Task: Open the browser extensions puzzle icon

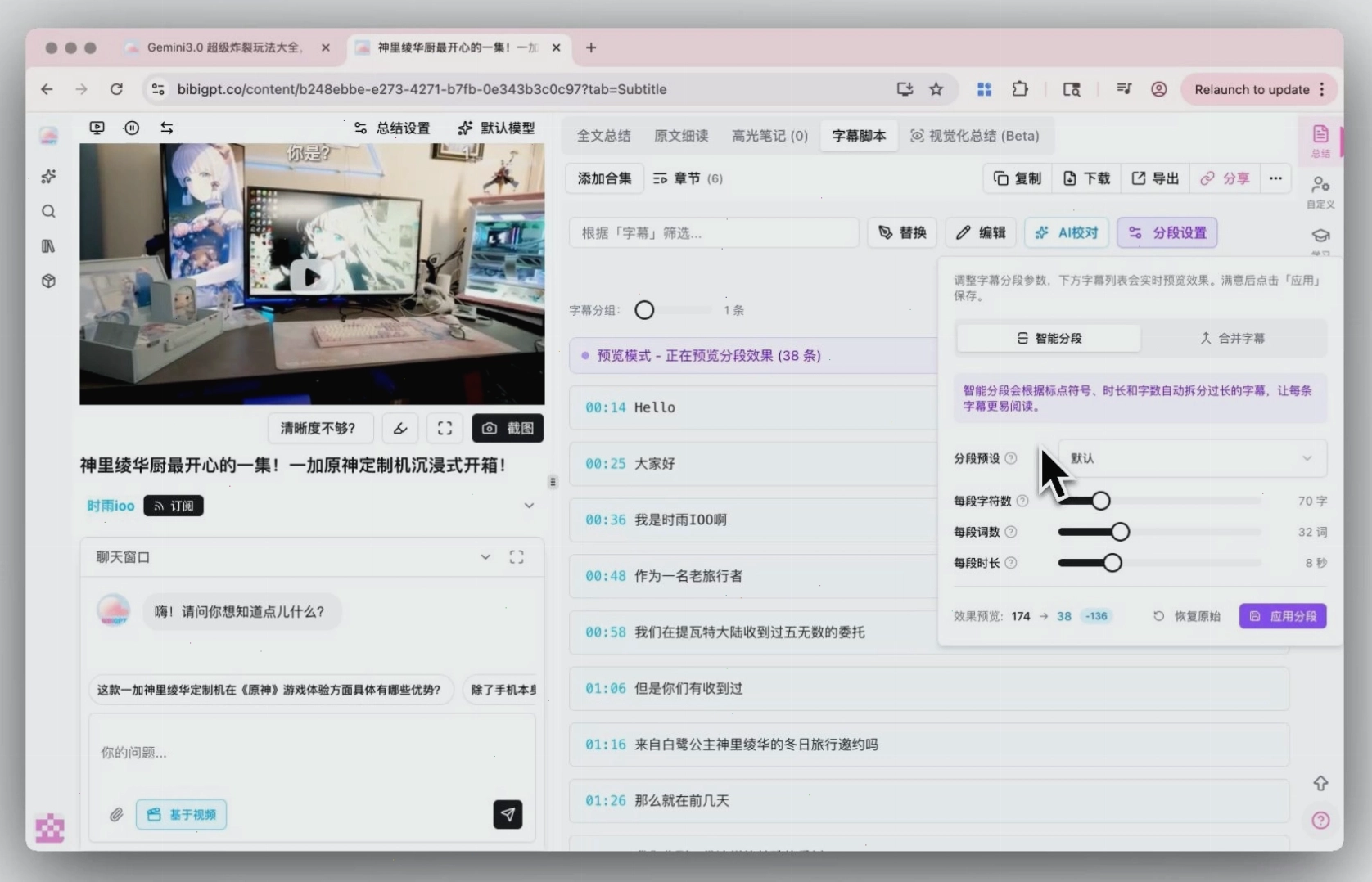Action: pyautogui.click(x=1020, y=89)
